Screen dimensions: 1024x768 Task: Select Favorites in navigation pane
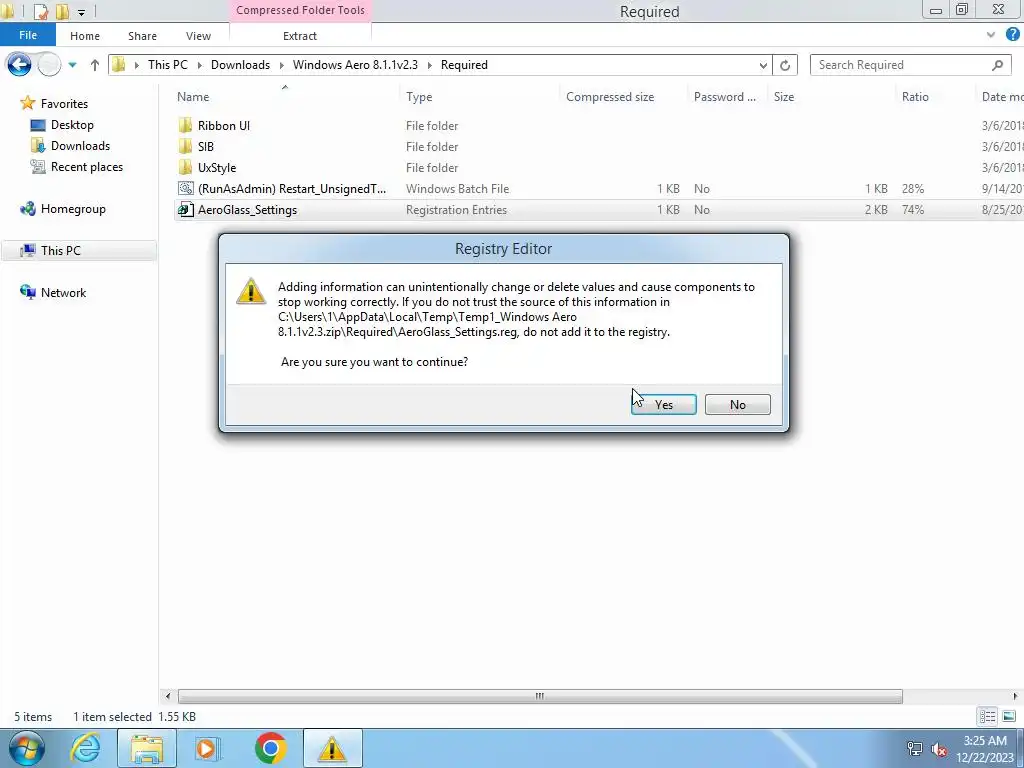click(63, 103)
